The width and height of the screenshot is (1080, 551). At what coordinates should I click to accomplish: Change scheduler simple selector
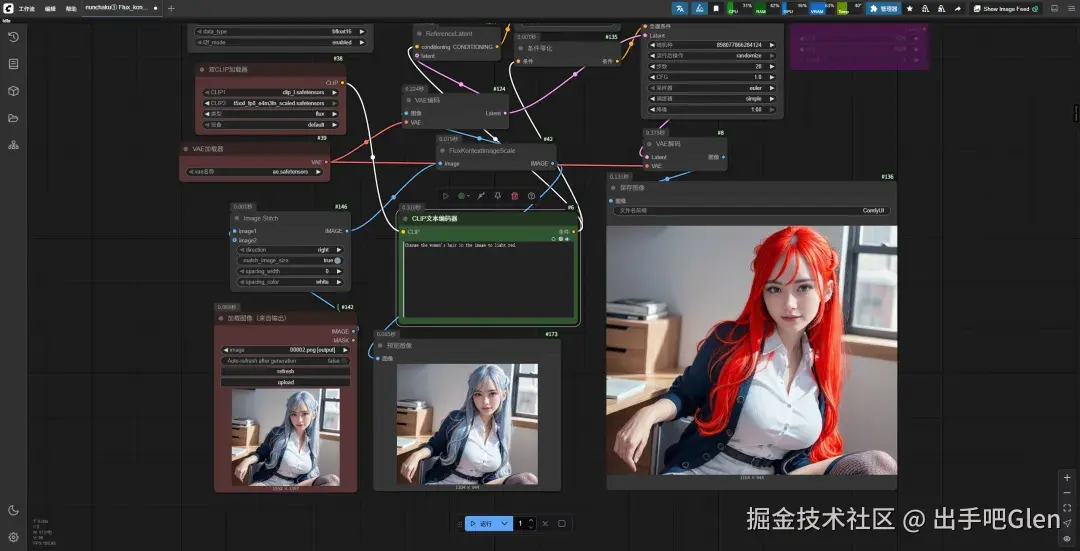(712, 98)
